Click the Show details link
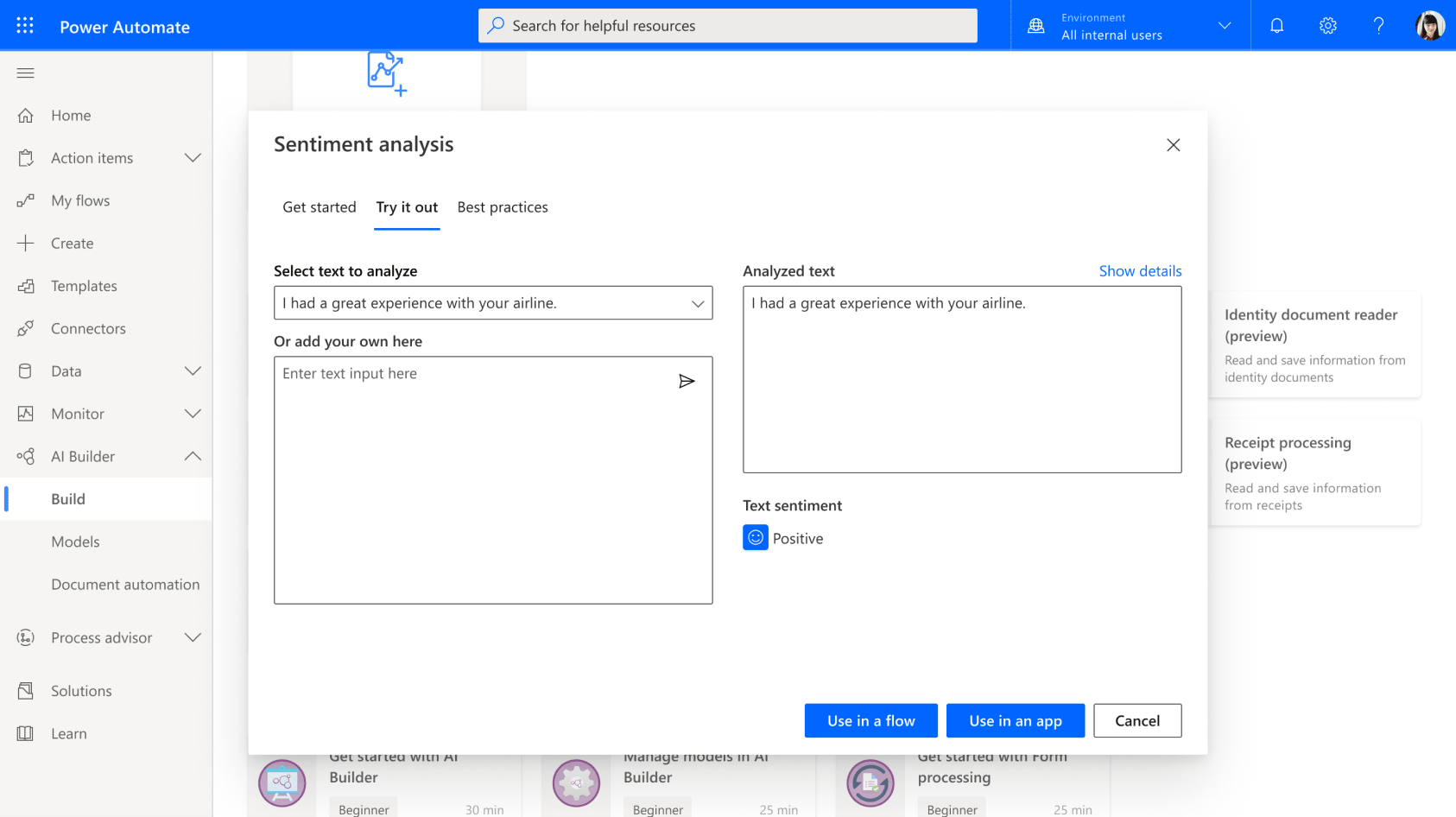Image resolution: width=1456 pixels, height=817 pixels. point(1140,271)
